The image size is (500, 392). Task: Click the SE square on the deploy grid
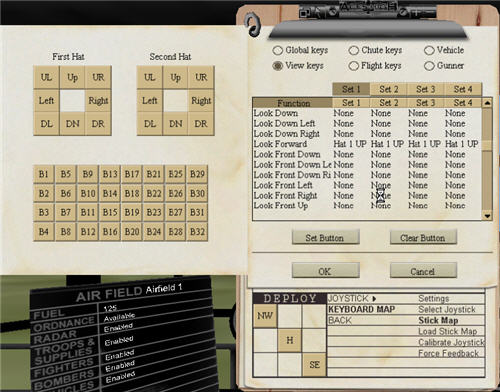tap(314, 365)
